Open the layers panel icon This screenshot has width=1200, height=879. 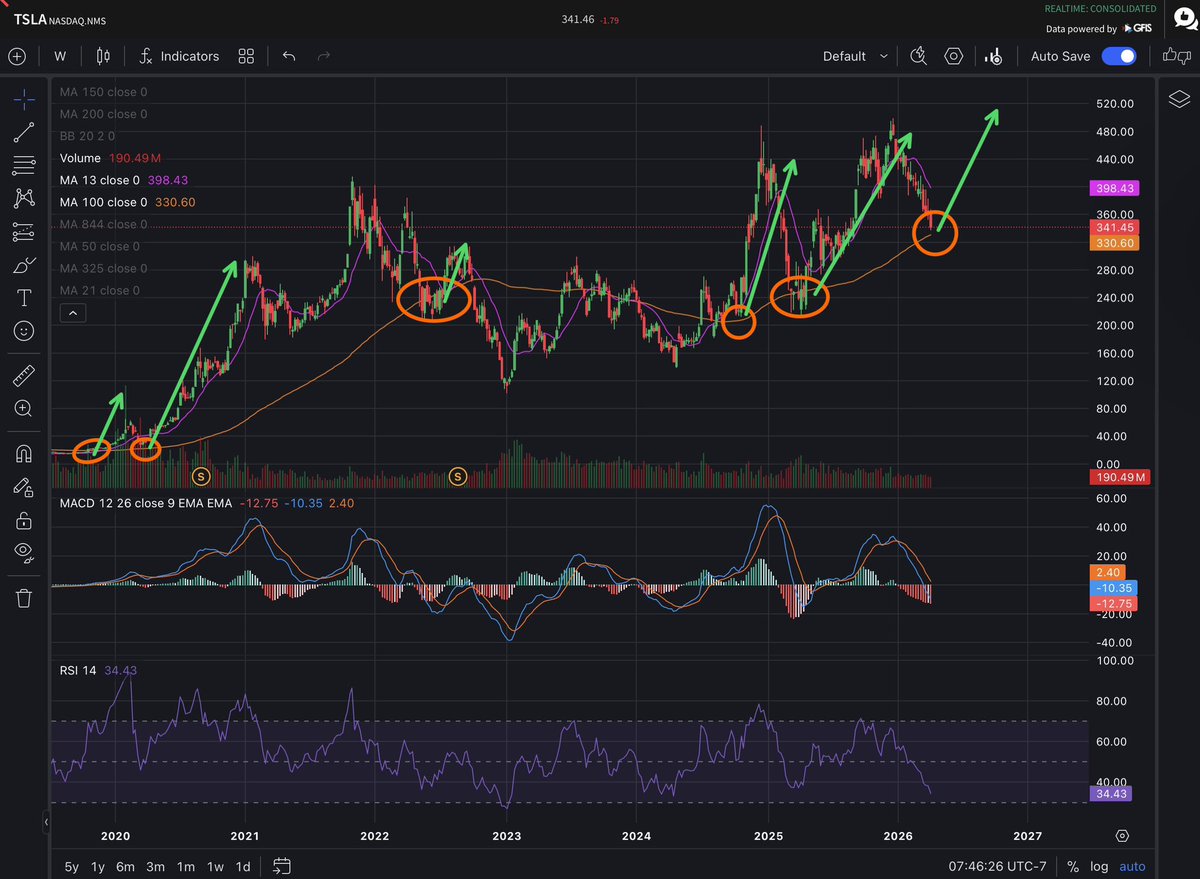click(x=1178, y=98)
